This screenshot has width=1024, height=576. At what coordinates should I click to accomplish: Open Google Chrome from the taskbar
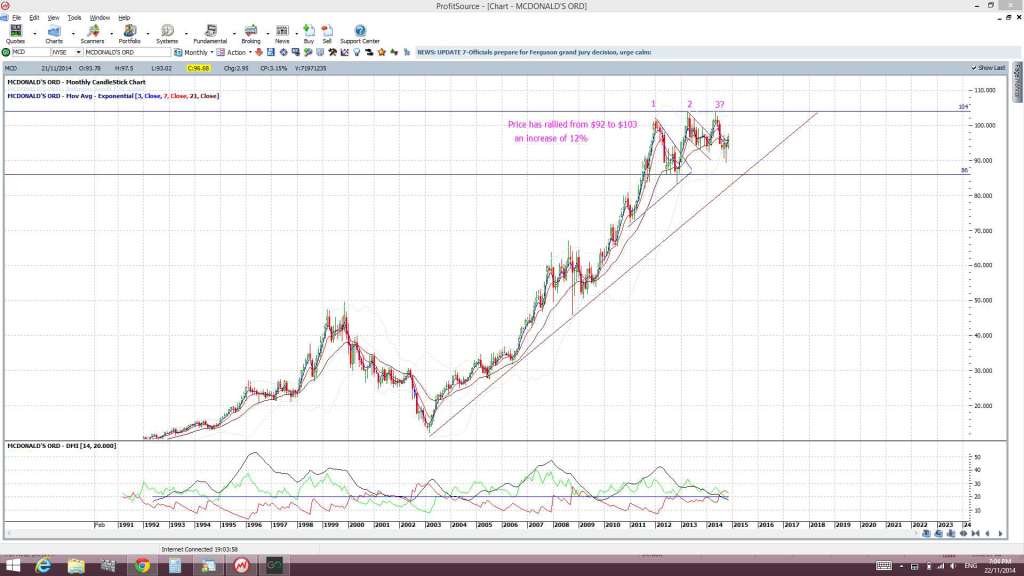(x=142, y=566)
